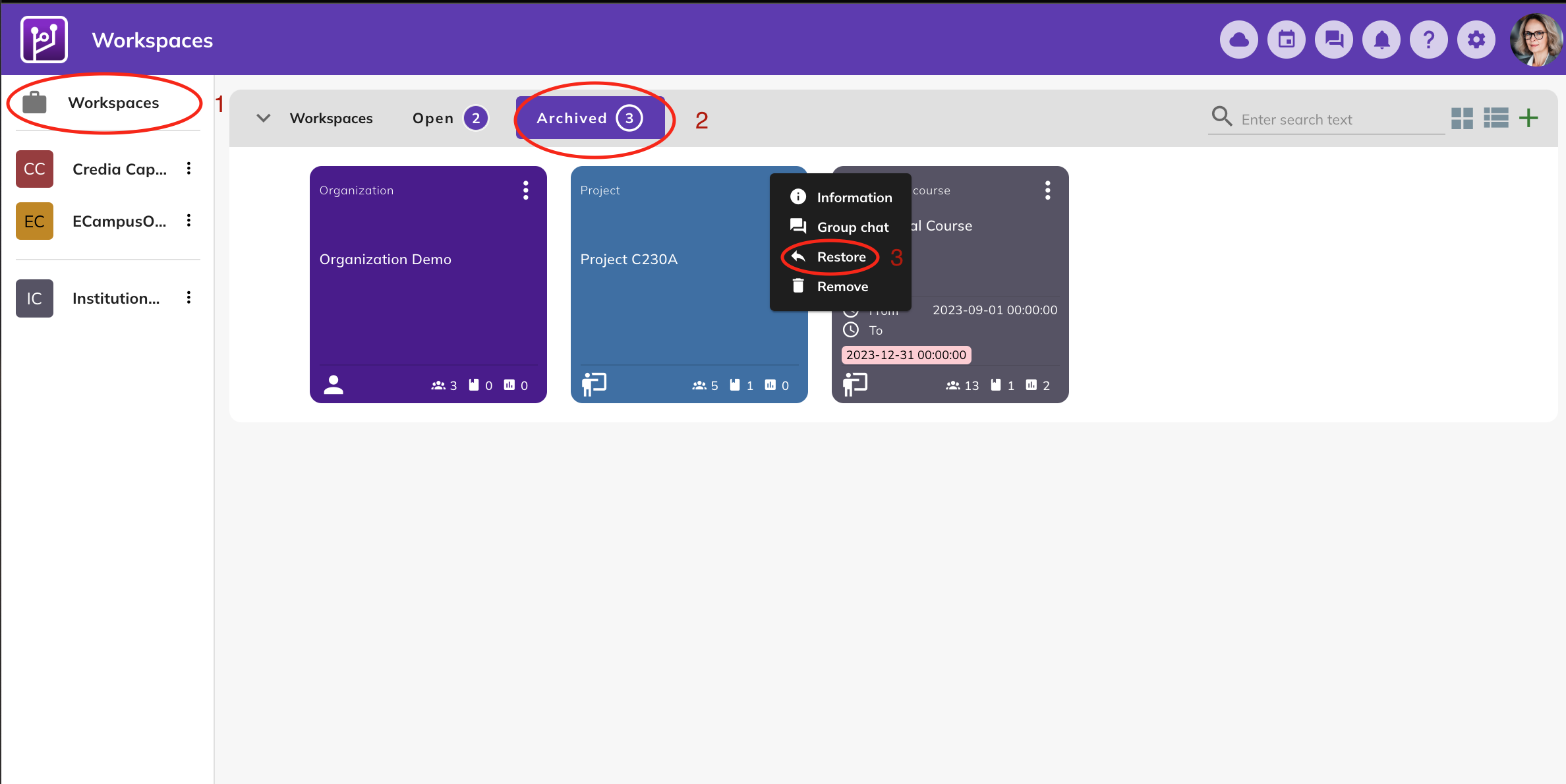Click the cloud storage icon in header
This screenshot has width=1566, height=784.
click(x=1238, y=40)
